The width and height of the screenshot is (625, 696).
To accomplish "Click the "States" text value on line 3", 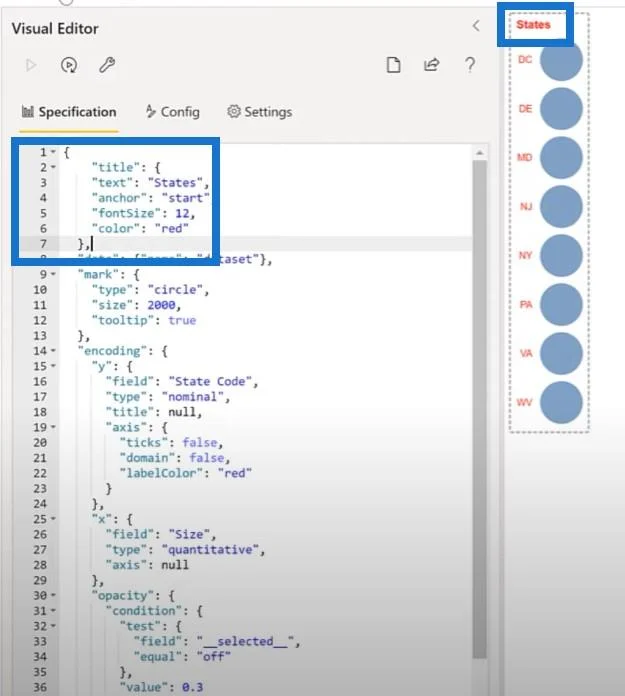I will point(175,183).
